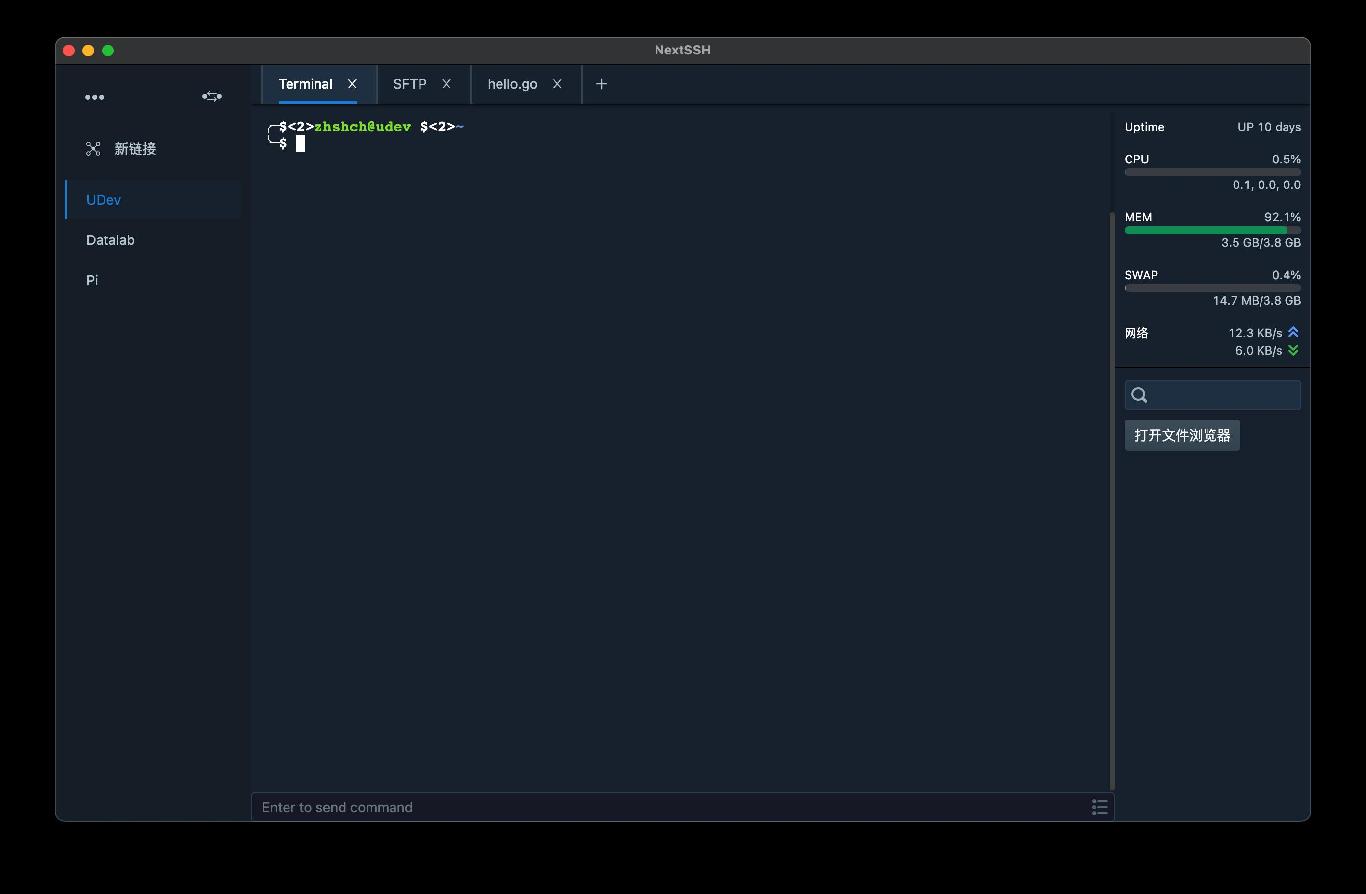Switch to the SFTP tab
Screen dimensions: 1366x894
point(409,84)
